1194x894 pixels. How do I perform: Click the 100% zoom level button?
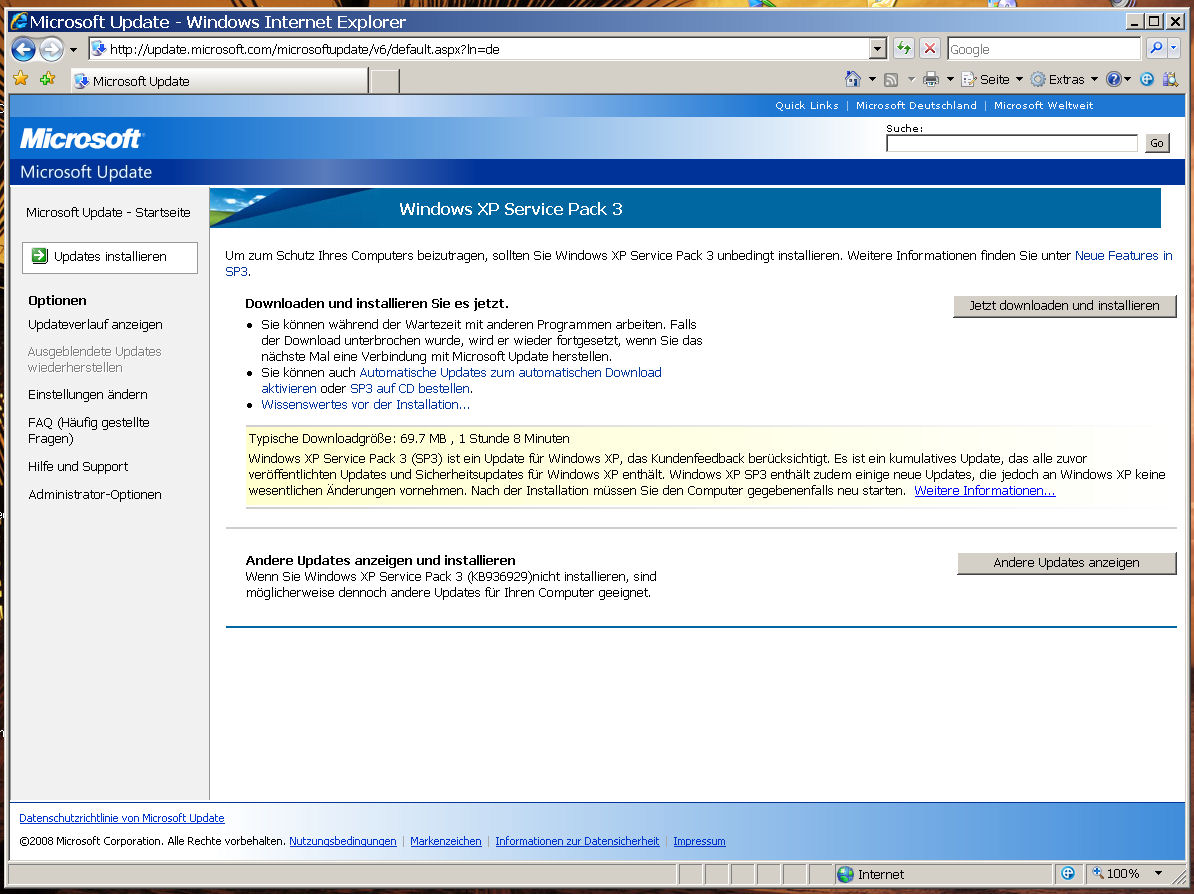1116,873
